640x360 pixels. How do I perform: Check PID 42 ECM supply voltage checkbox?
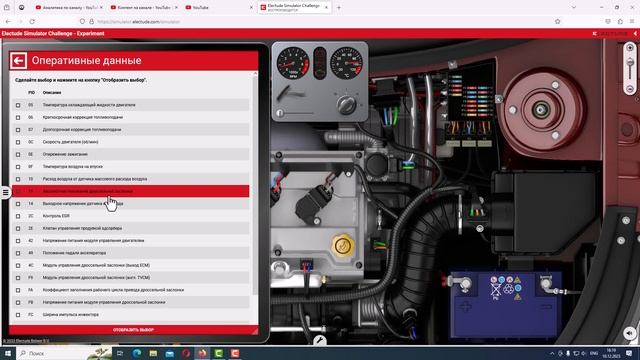tap(18, 241)
